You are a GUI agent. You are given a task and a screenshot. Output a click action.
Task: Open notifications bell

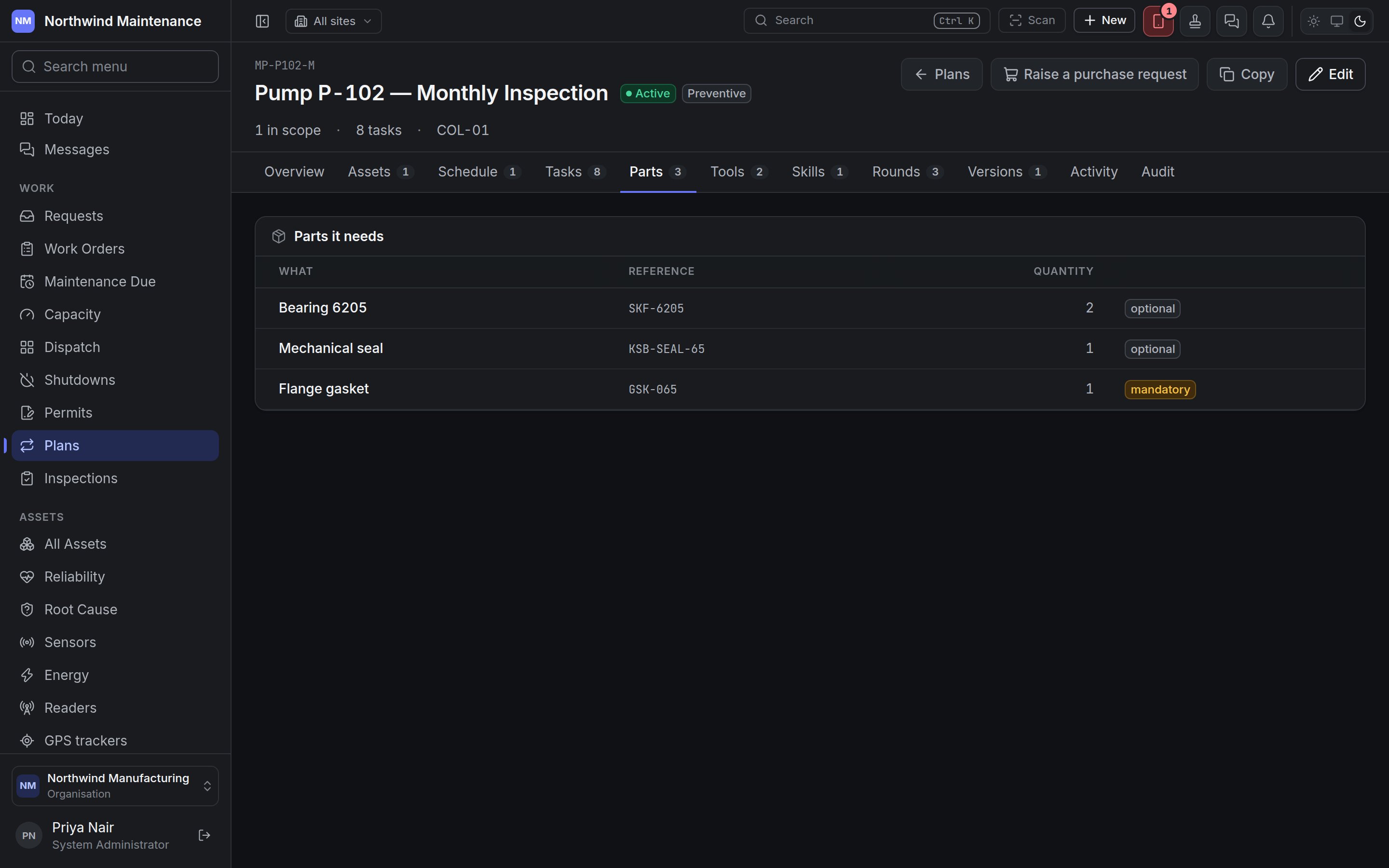pyautogui.click(x=1268, y=21)
